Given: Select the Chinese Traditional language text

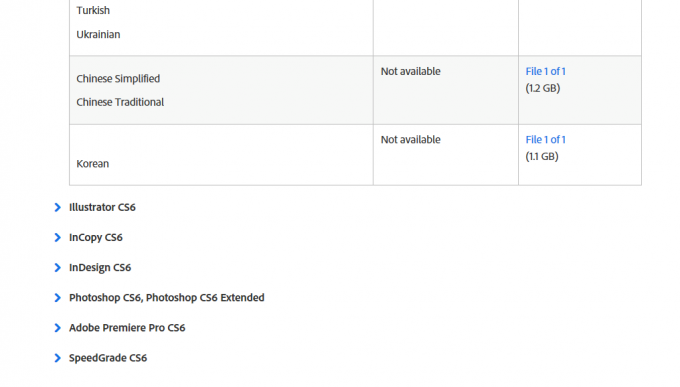Looking at the screenshot, I should click(120, 102).
